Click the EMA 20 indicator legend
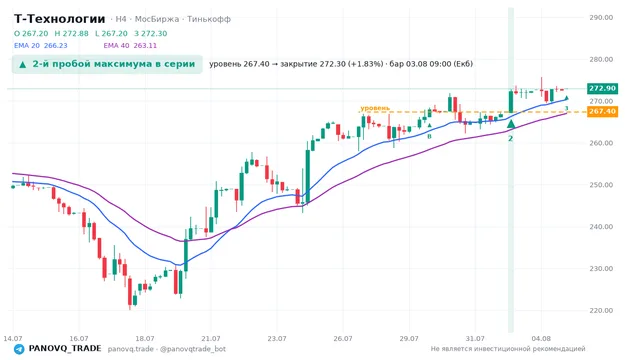 click(x=41, y=46)
